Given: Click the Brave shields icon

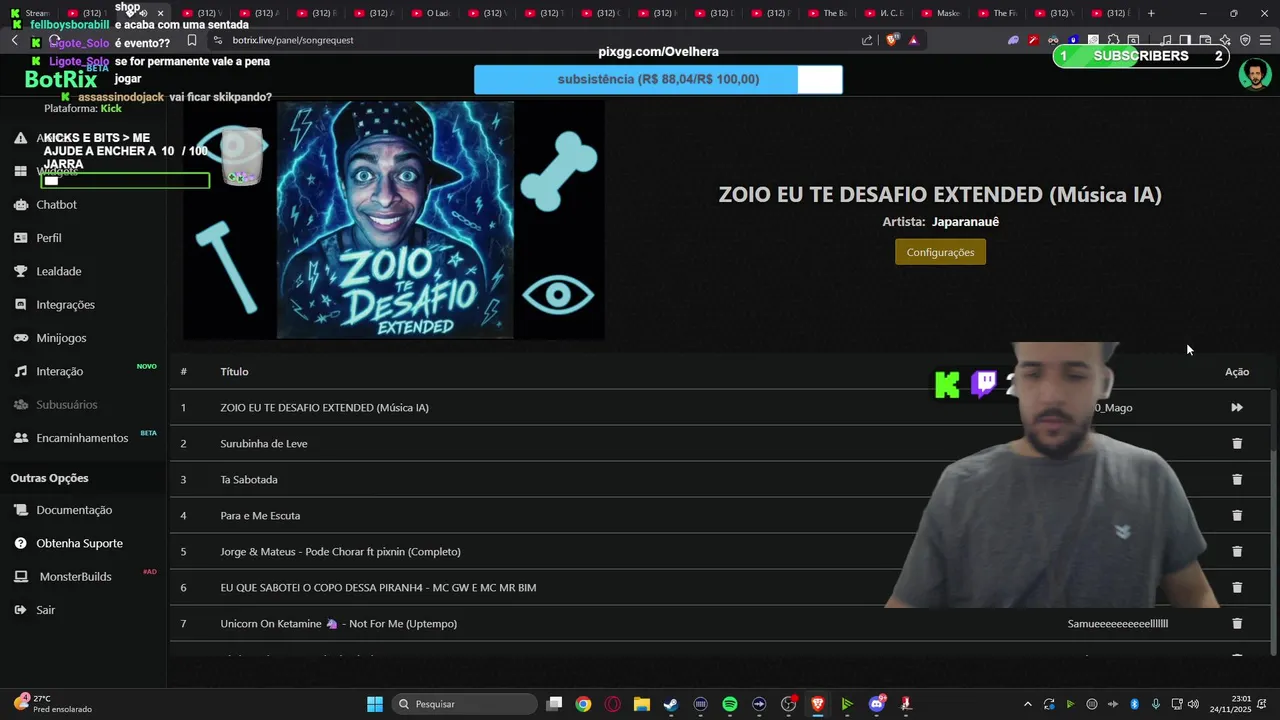Looking at the screenshot, I should pyautogui.click(x=892, y=40).
